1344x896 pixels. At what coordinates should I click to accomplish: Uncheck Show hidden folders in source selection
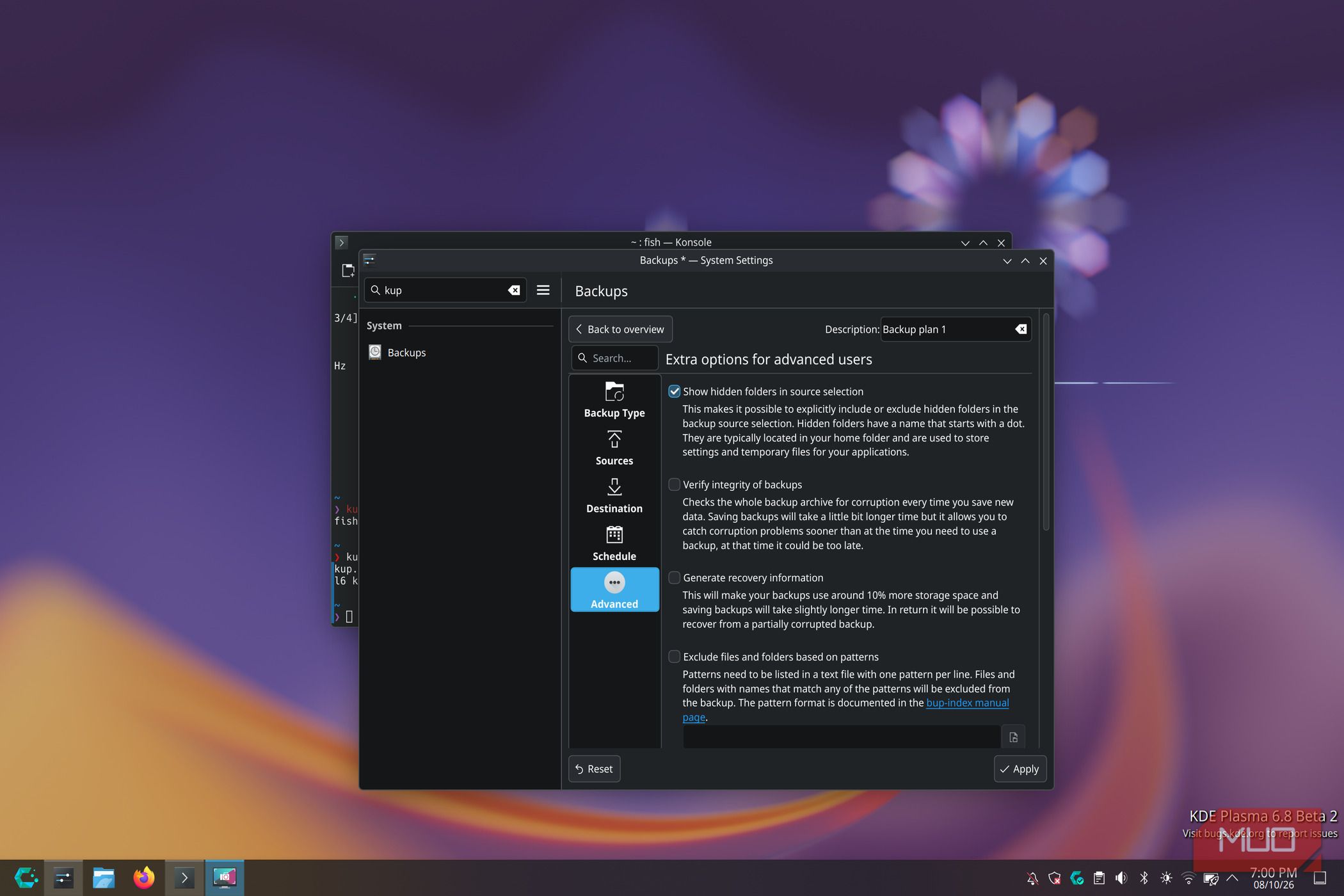tap(674, 391)
